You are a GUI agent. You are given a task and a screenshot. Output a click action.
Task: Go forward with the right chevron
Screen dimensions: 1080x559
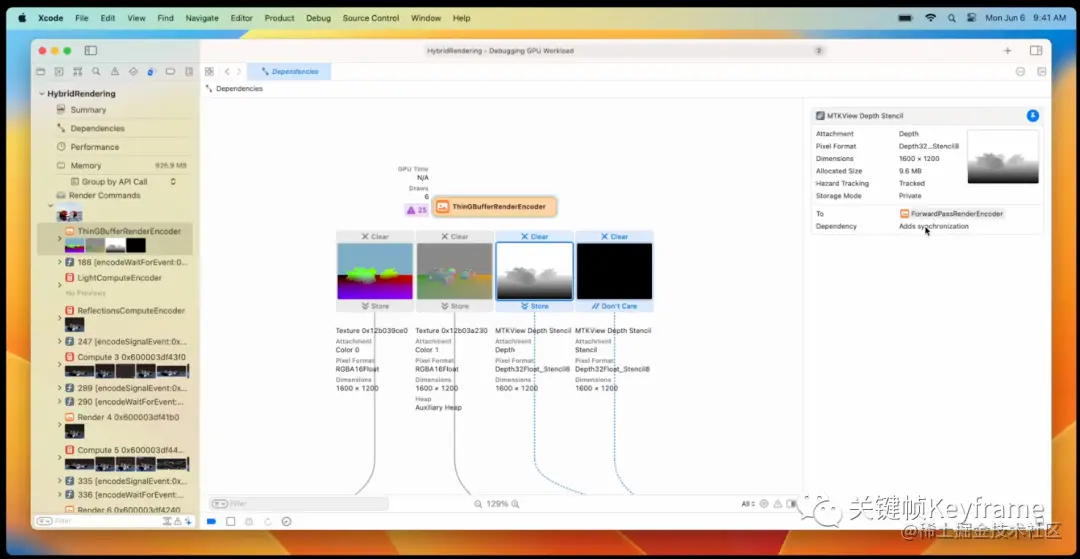[240, 72]
